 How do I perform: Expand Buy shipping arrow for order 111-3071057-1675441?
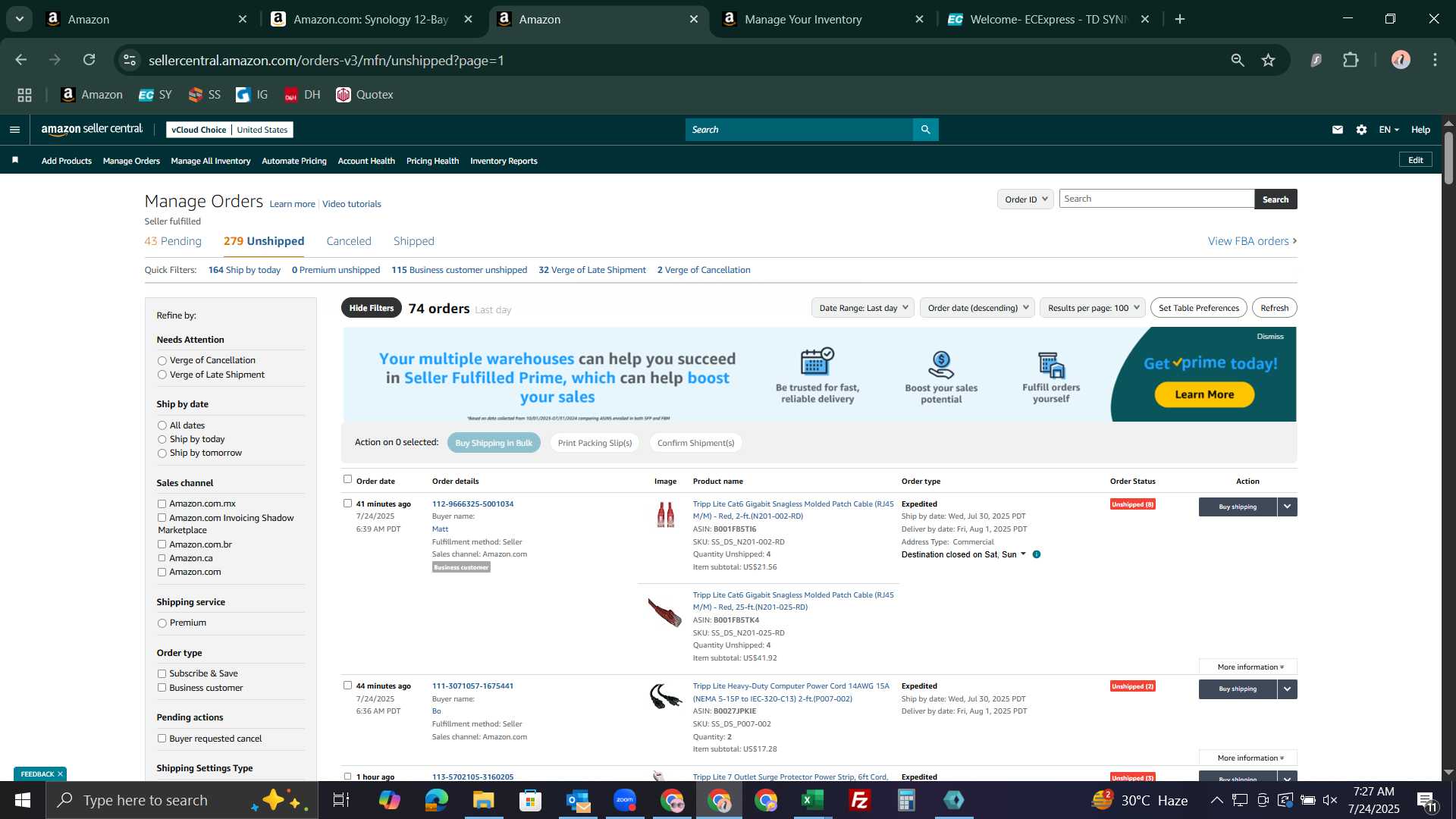tap(1287, 689)
